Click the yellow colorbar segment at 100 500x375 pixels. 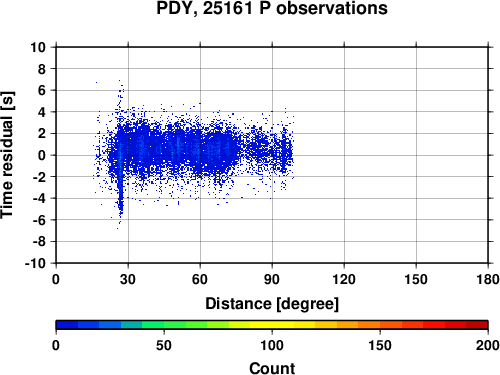[x=272, y=325]
